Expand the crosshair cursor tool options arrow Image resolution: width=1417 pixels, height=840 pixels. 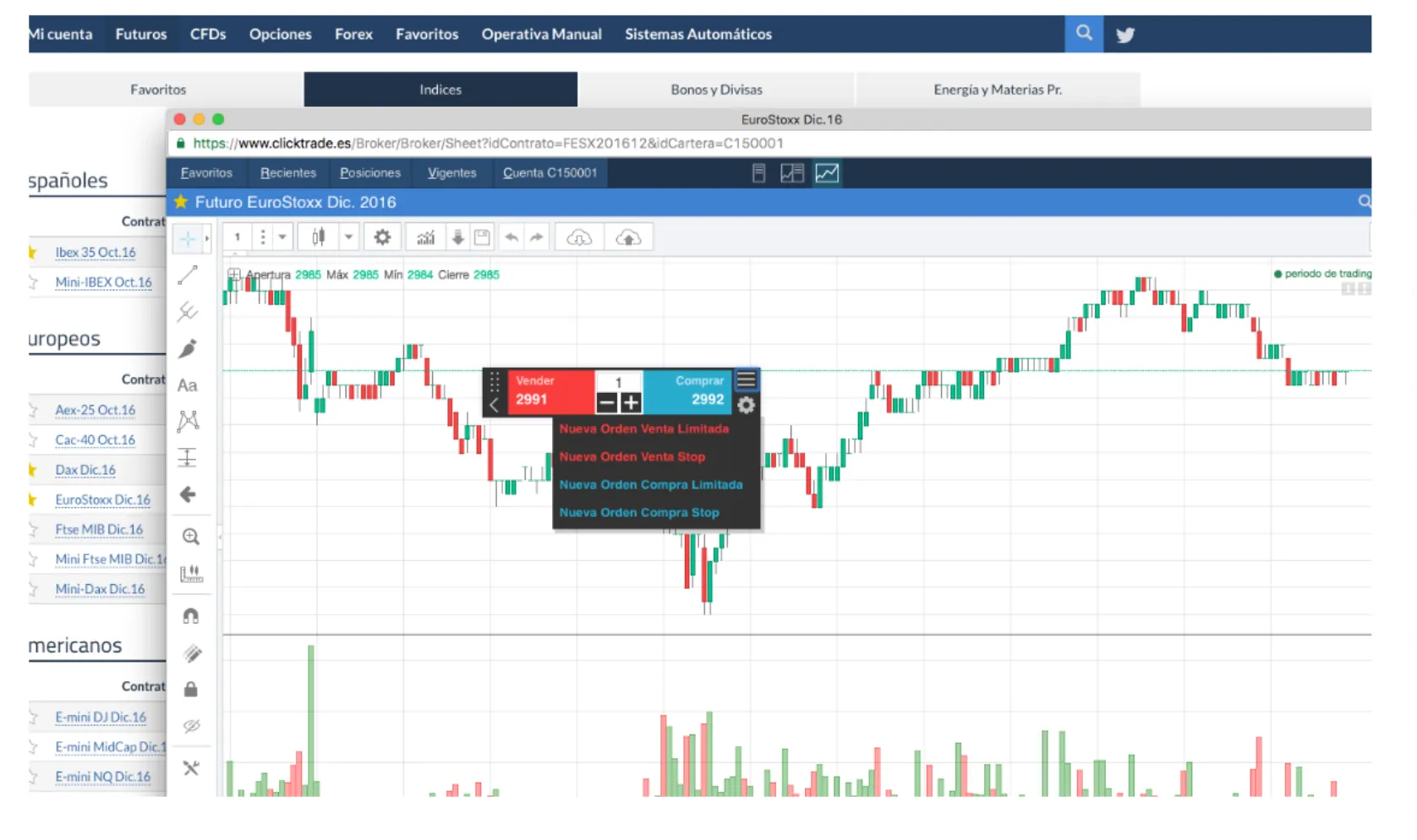pyautogui.click(x=207, y=239)
